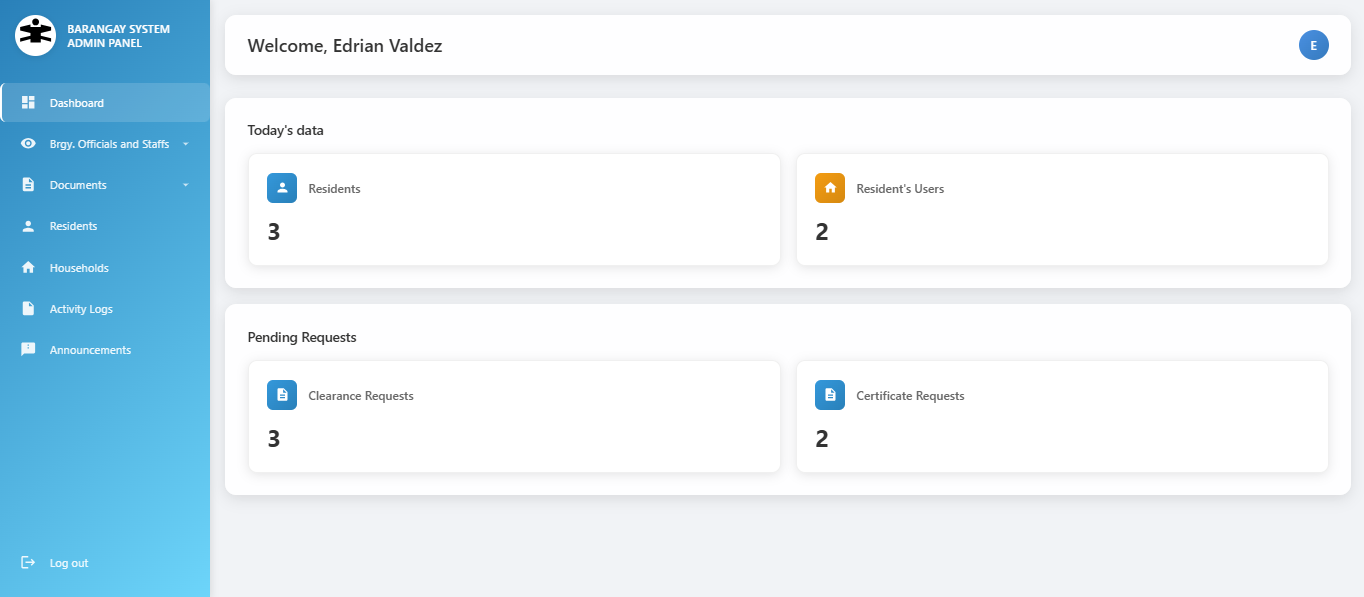Select Announcements from the sidebar
The height and width of the screenshot is (597, 1364).
(90, 350)
